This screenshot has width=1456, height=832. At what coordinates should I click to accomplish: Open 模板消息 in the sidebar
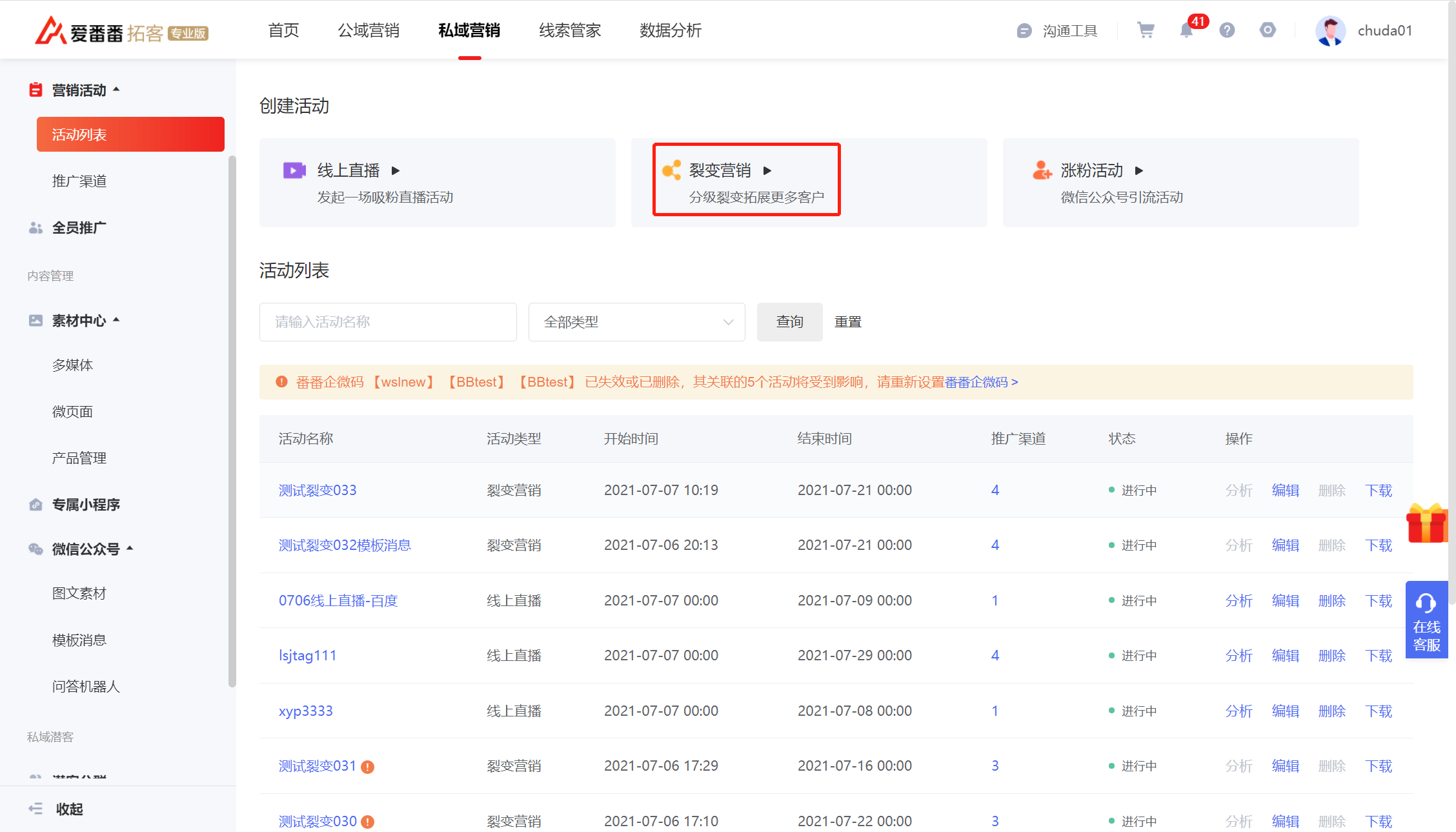coord(79,640)
